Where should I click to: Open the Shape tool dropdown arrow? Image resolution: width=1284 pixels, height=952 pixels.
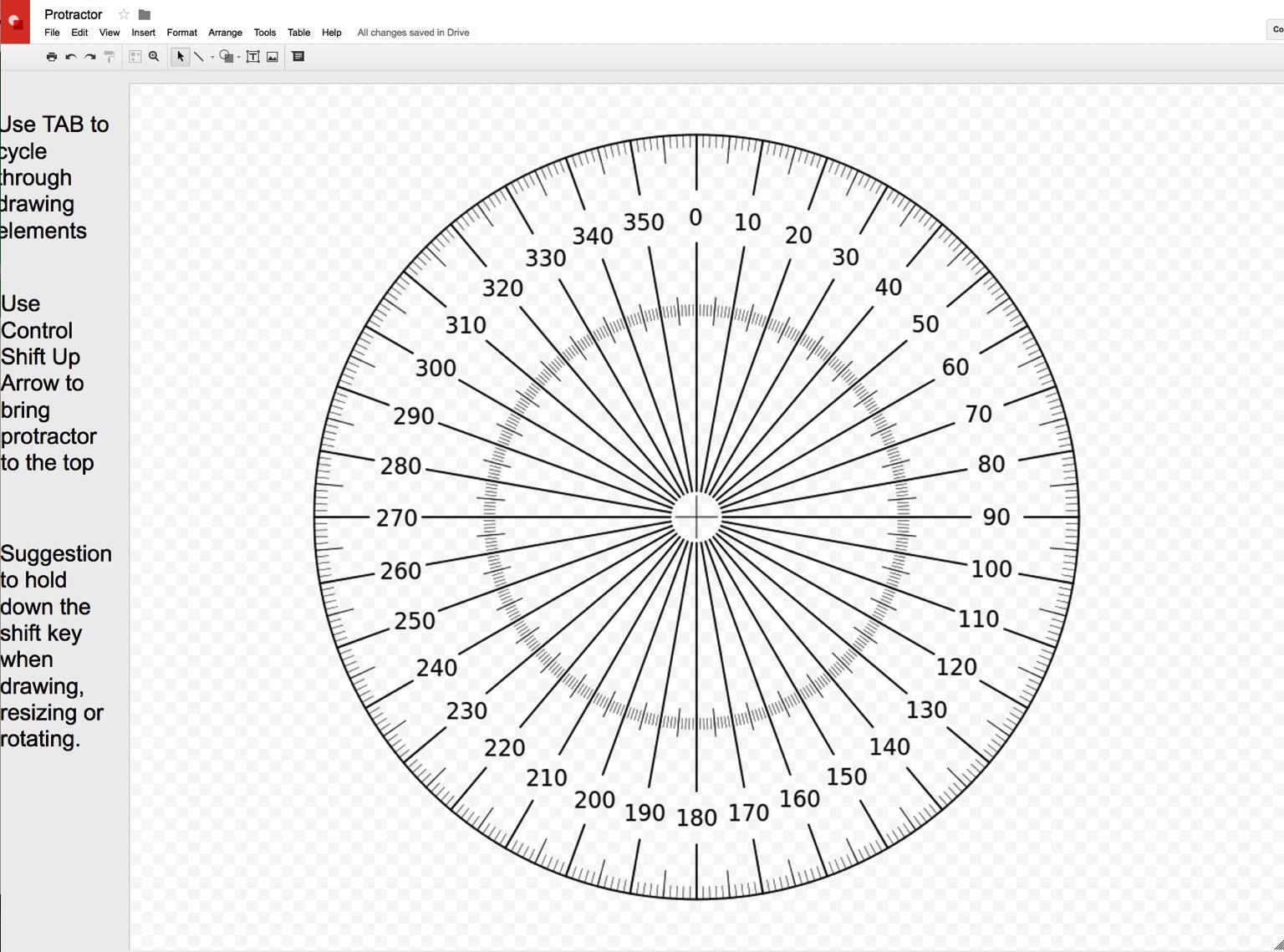pyautogui.click(x=238, y=59)
